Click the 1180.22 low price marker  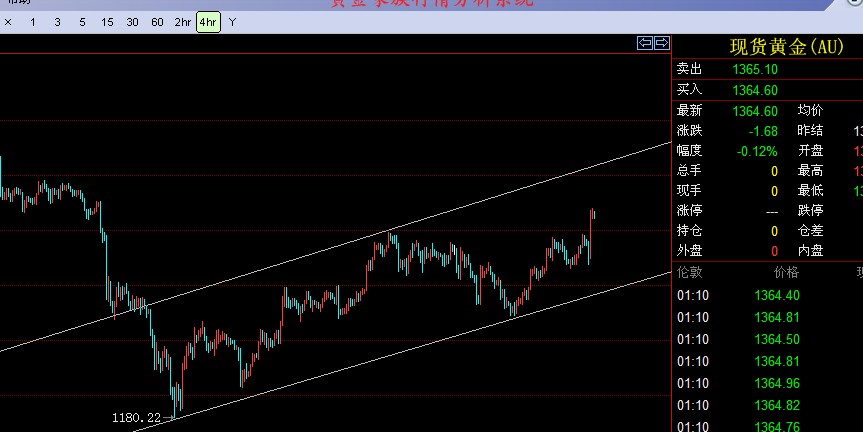point(136,418)
